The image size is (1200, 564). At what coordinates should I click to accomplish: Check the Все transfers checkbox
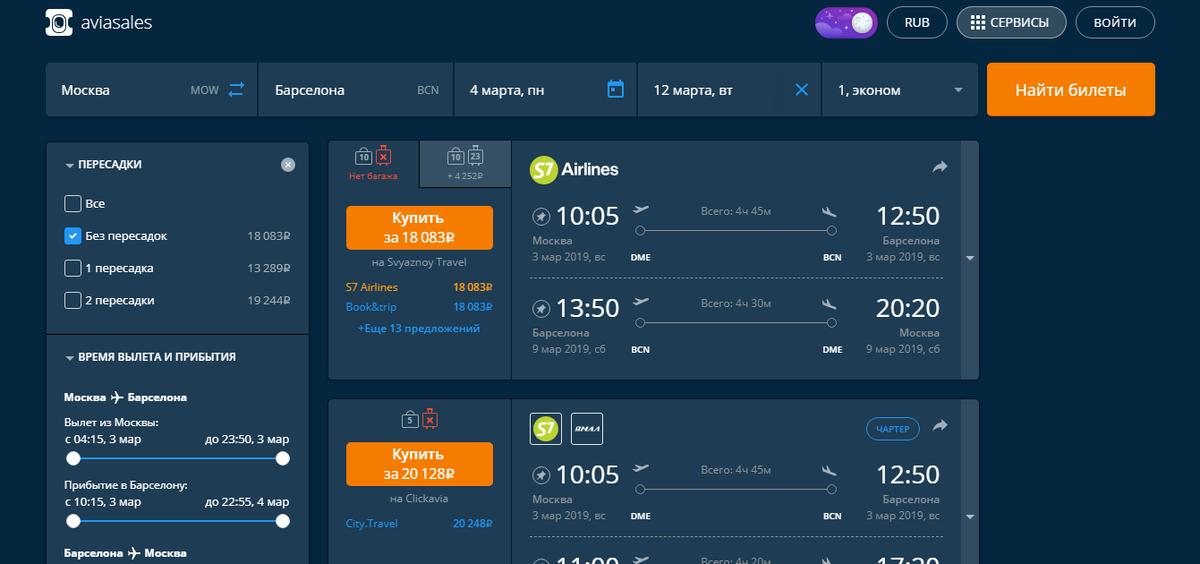point(72,204)
